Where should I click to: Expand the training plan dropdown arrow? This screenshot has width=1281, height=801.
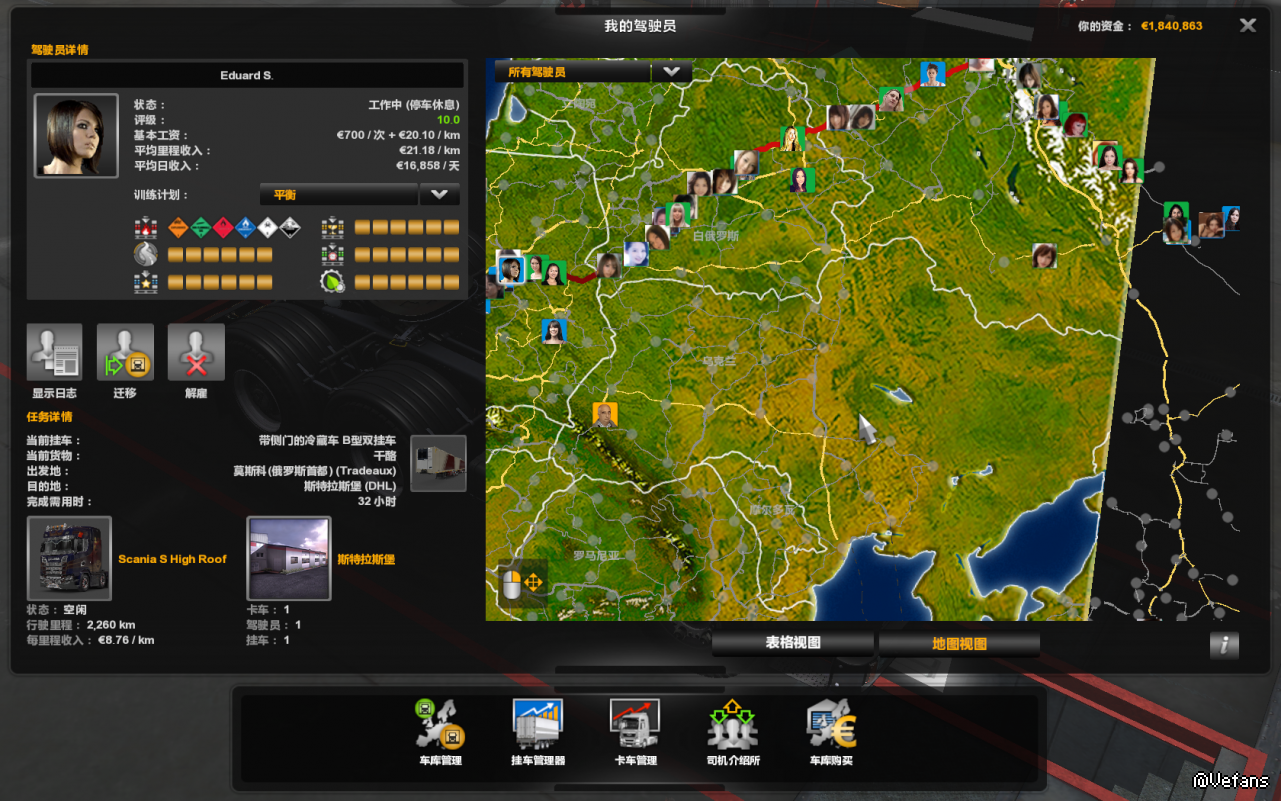439,194
